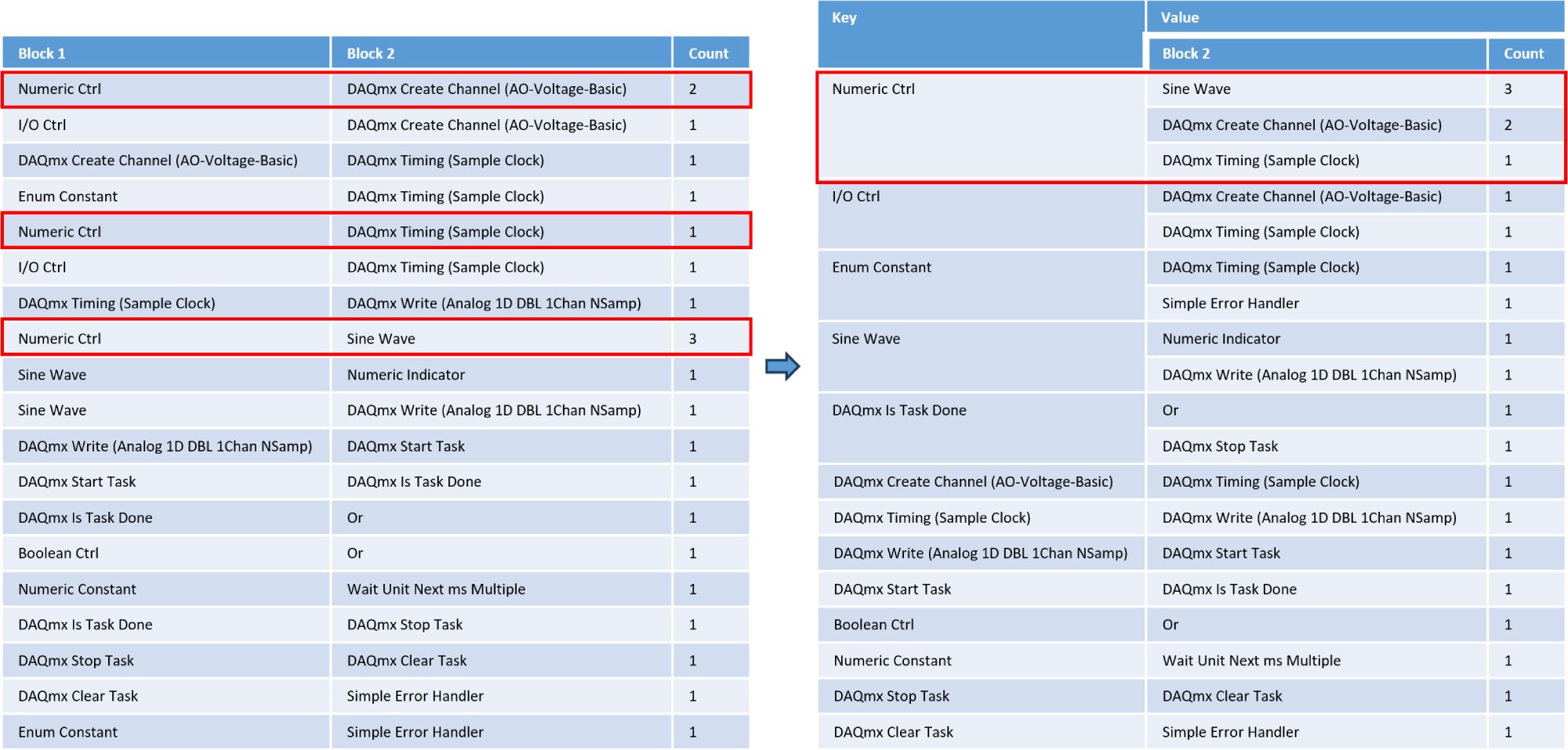Select the Block 1 column header
Image resolution: width=1568 pixels, height=750 pixels.
(x=42, y=53)
